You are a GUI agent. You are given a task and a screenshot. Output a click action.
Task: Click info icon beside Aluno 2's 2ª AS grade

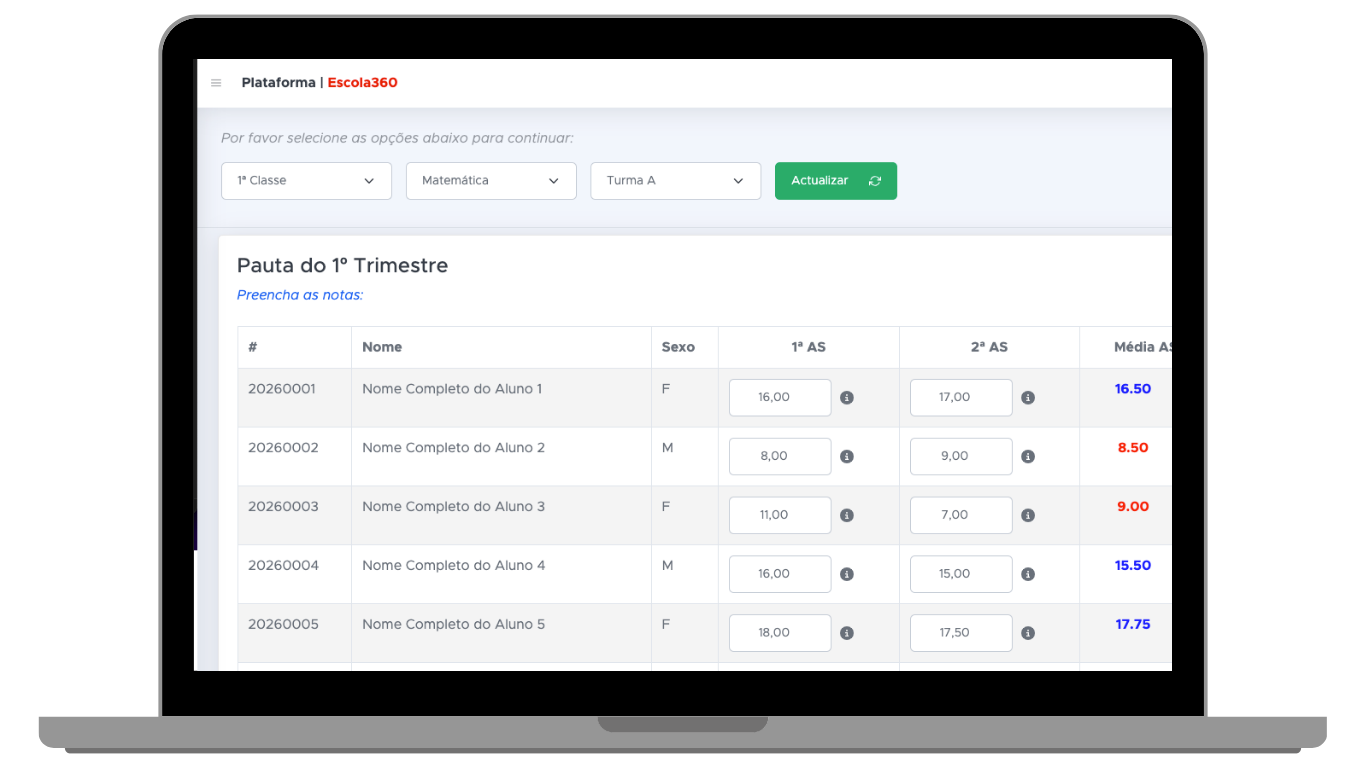[1028, 457]
